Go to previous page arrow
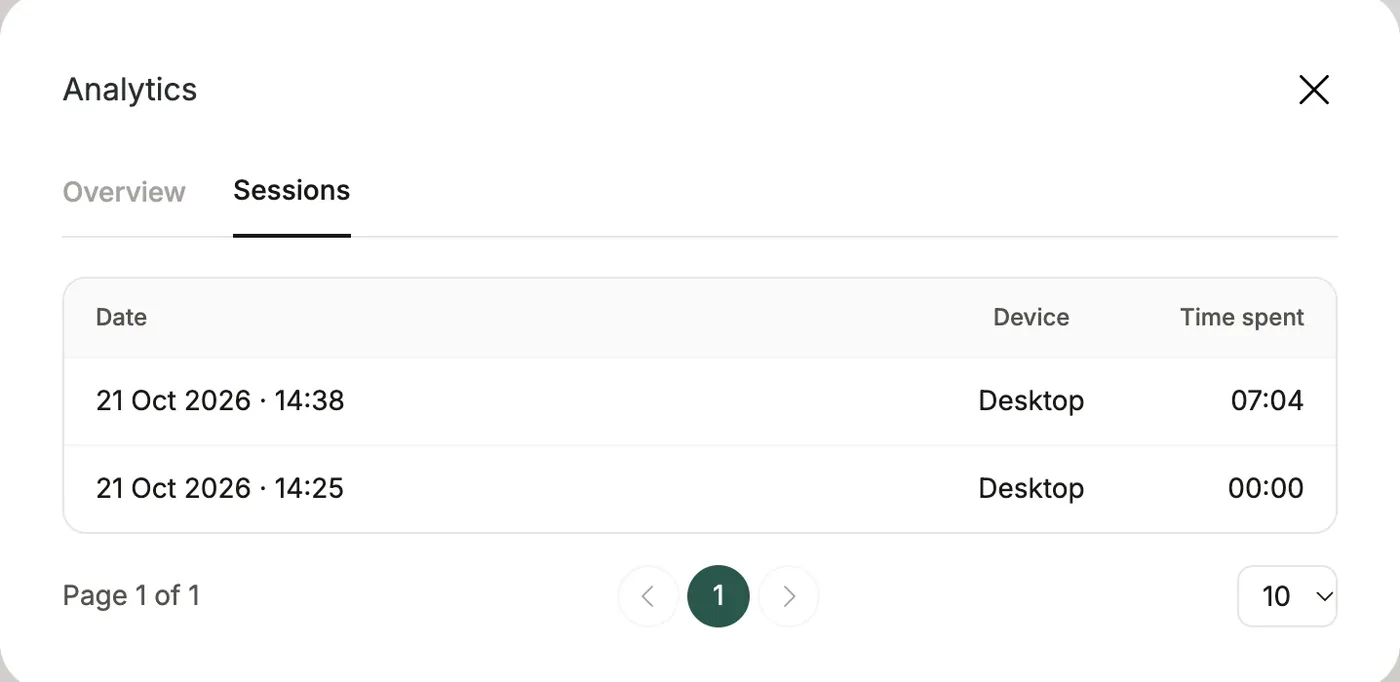Viewport: 1400px width, 682px height. click(648, 596)
